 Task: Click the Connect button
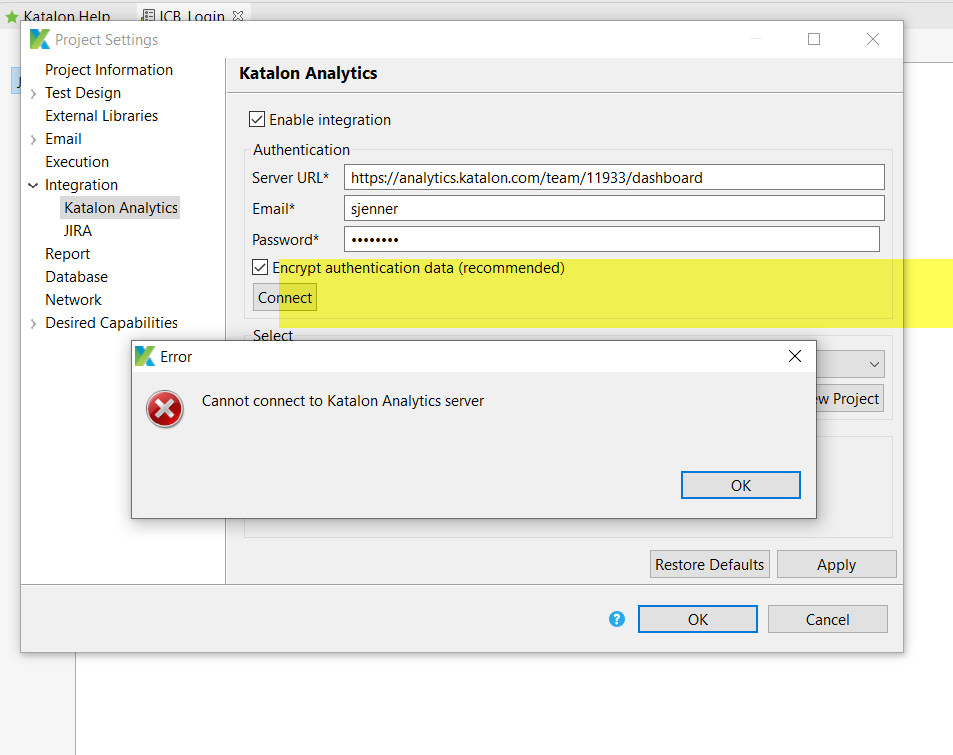point(284,297)
